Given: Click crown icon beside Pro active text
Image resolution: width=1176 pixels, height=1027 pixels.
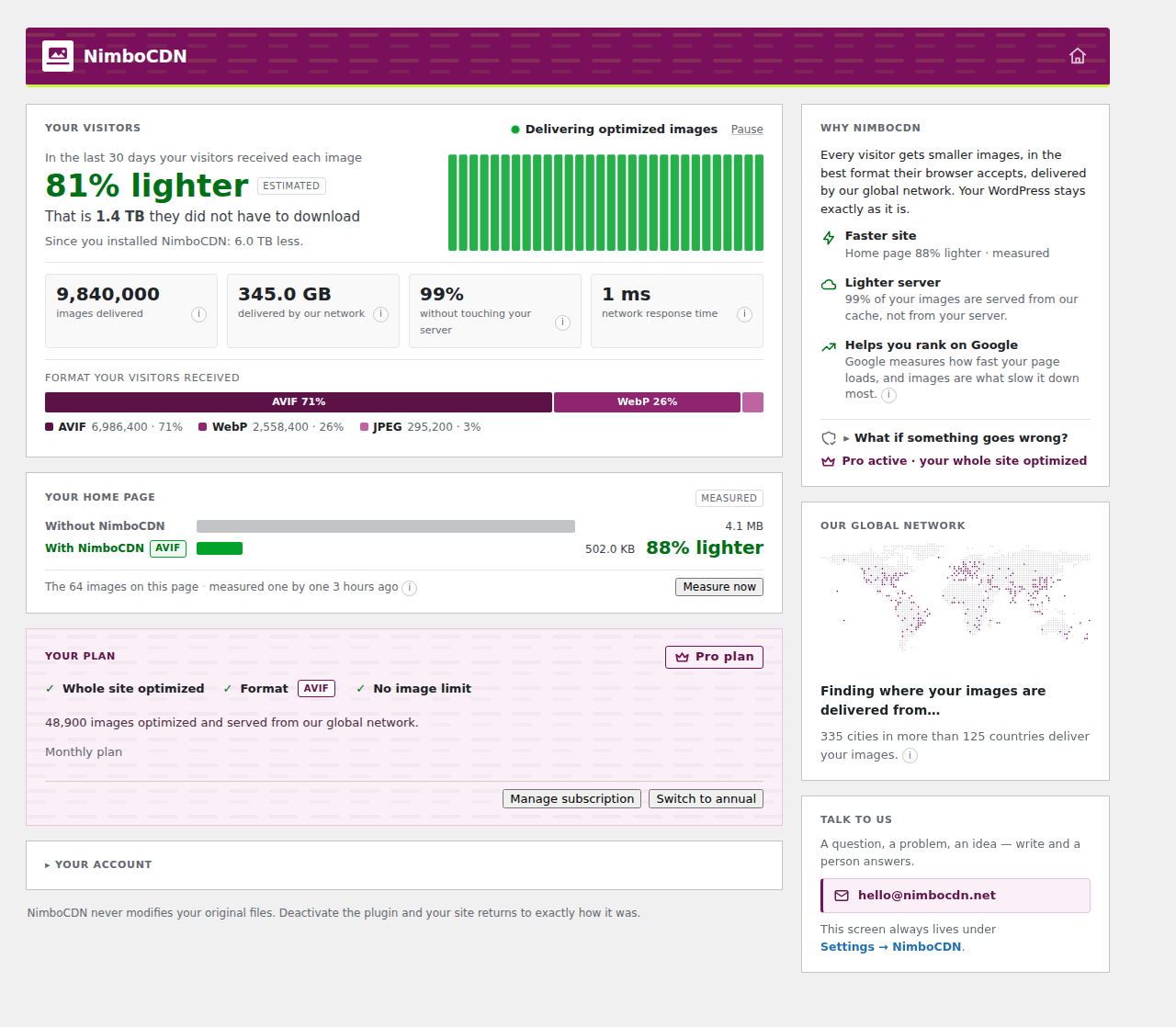Looking at the screenshot, I should click(x=828, y=461).
